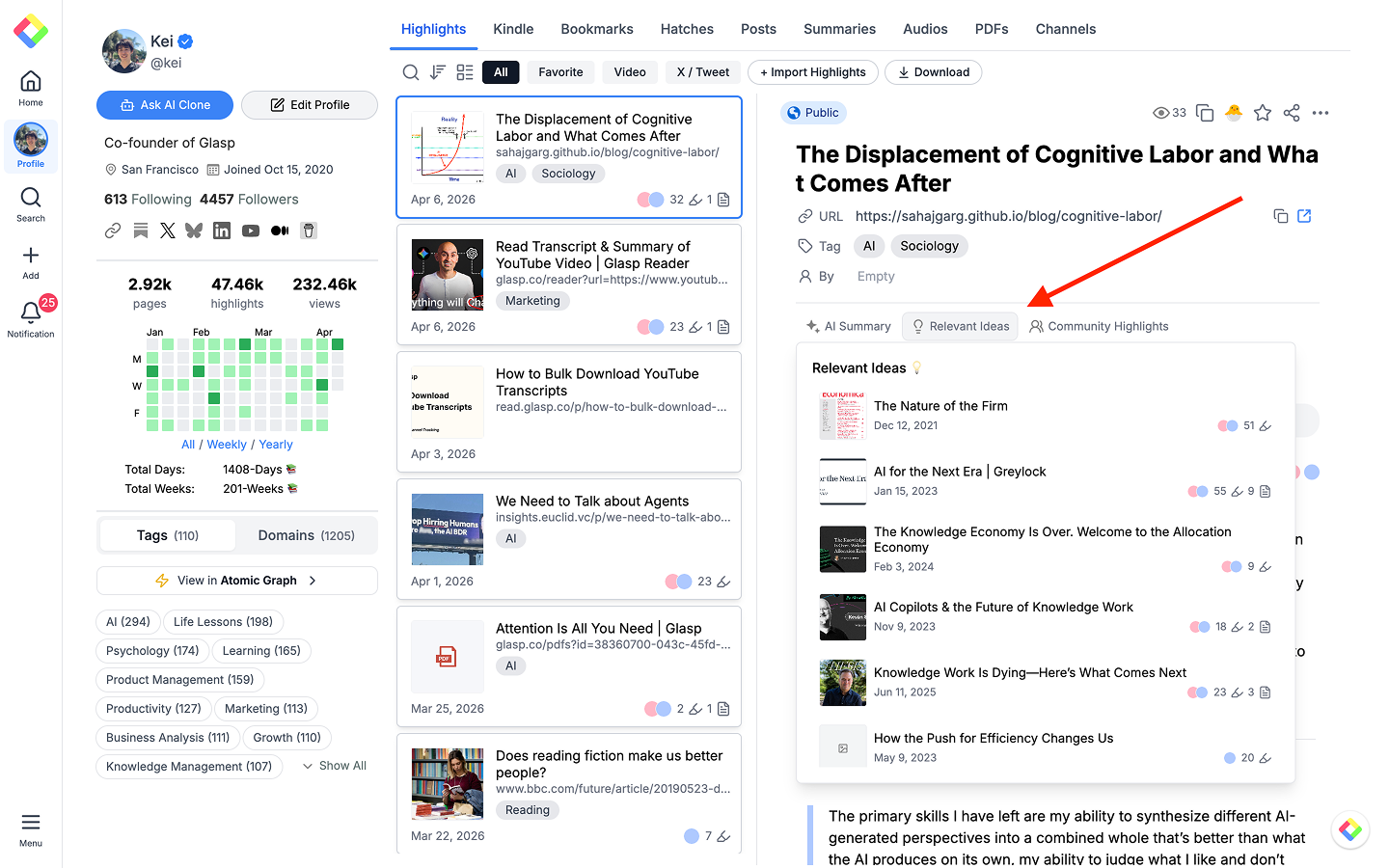Click Kei's profile avatar photo
Screen dimensions: 1389x868
124,51
